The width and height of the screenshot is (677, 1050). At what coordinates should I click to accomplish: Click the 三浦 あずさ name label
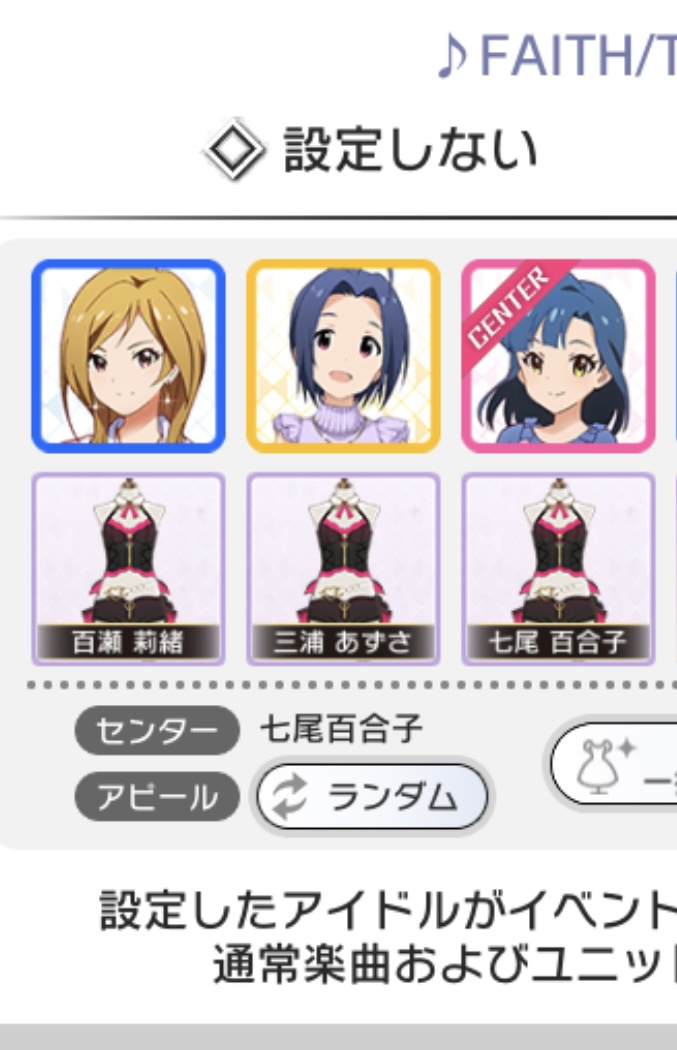pos(343,642)
